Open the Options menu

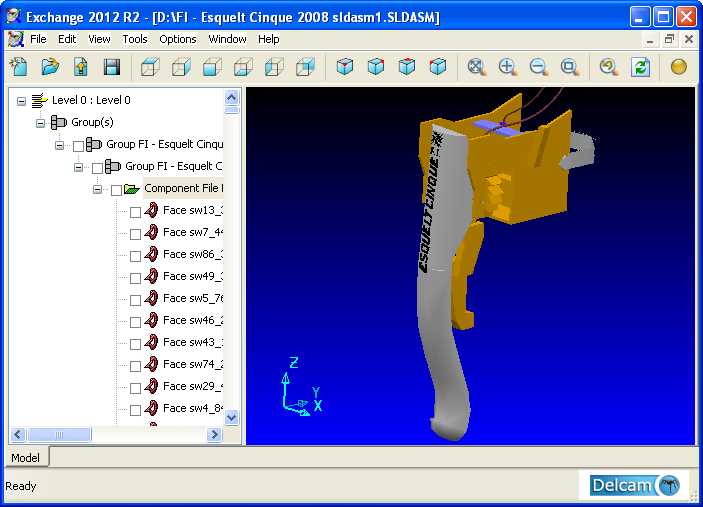178,39
